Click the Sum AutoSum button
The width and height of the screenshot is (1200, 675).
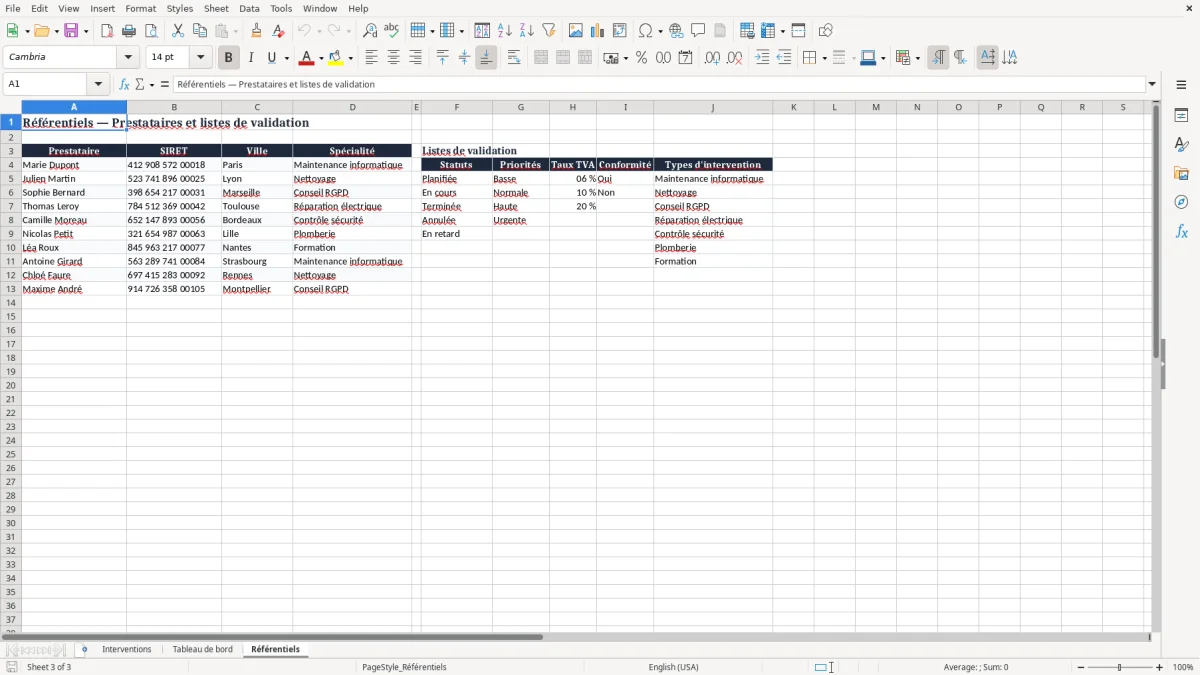click(x=140, y=85)
